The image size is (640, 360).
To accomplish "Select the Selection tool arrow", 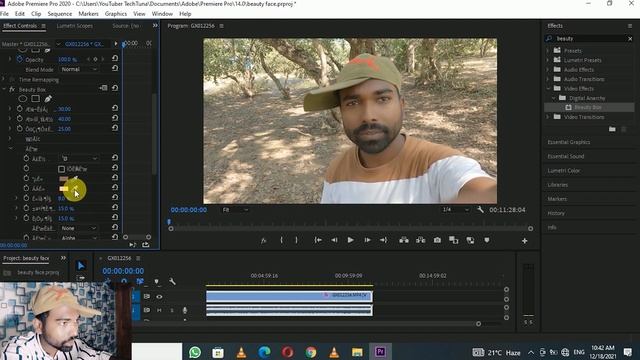I will coord(81,266).
